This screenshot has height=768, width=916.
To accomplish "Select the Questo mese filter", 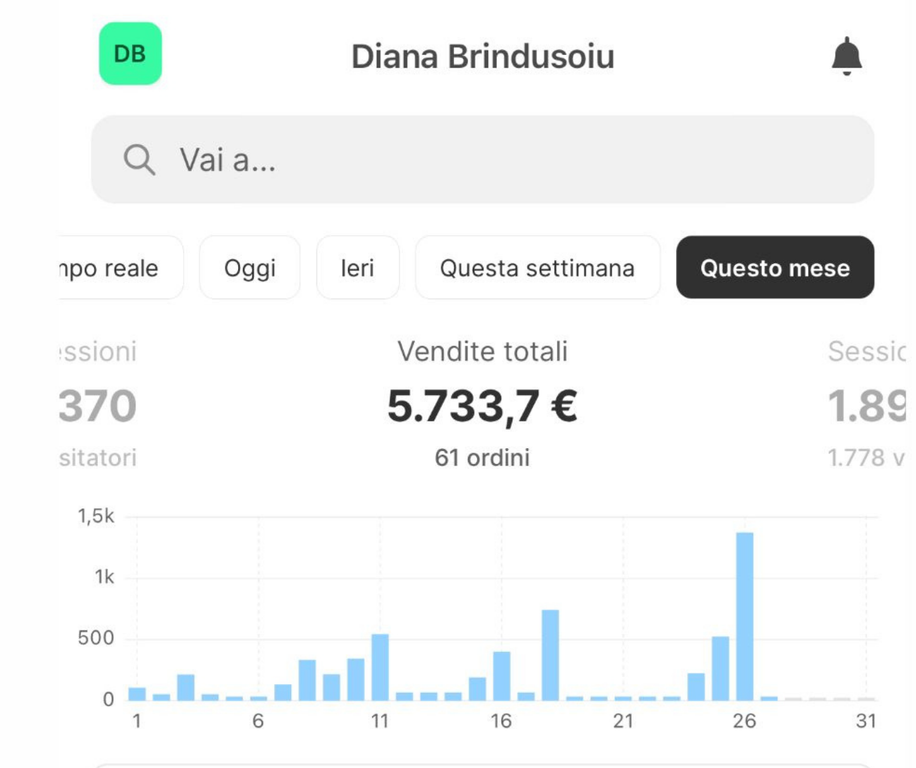I will [774, 268].
